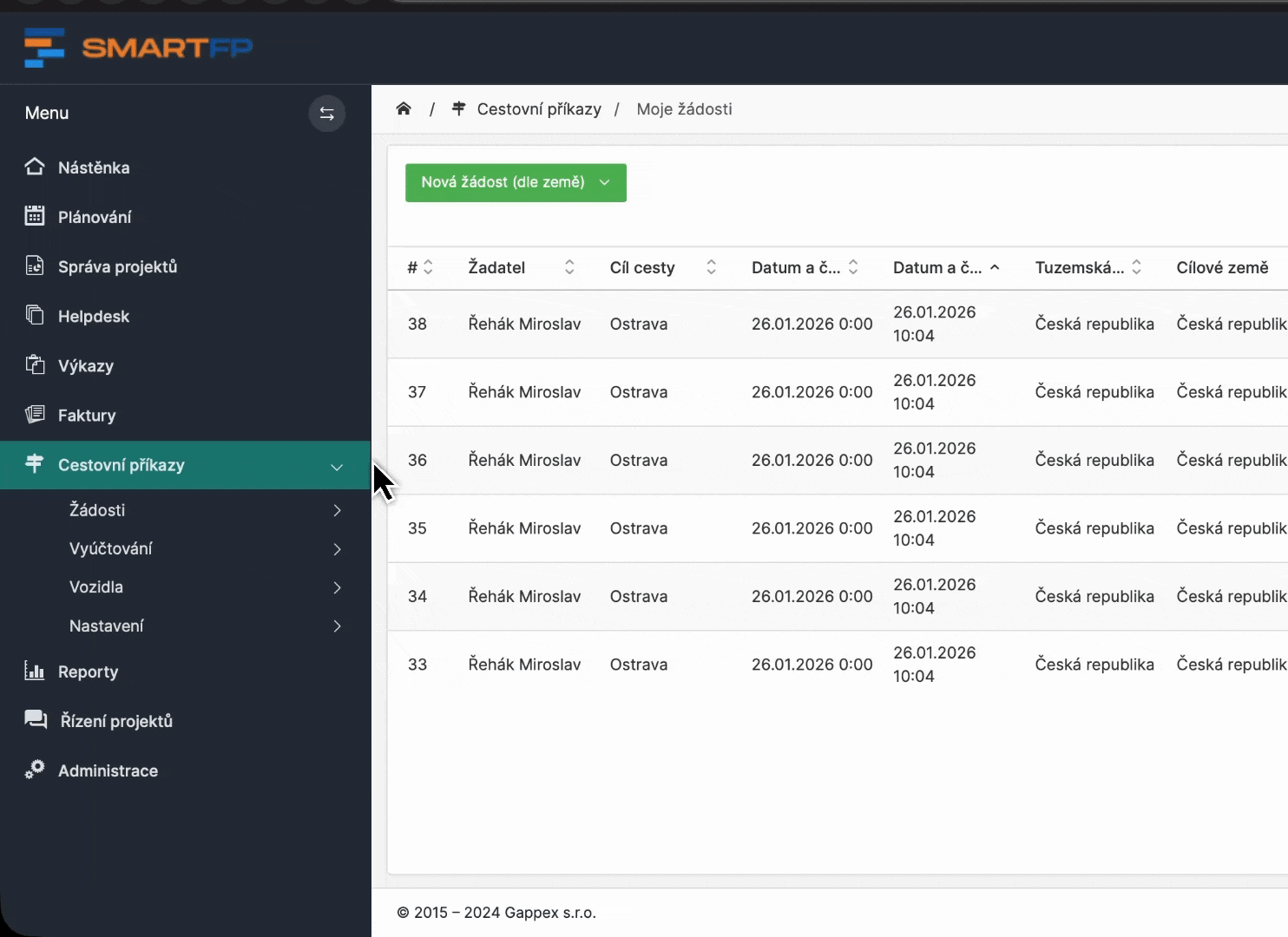Click the SmartFP logo icon

pos(44,48)
